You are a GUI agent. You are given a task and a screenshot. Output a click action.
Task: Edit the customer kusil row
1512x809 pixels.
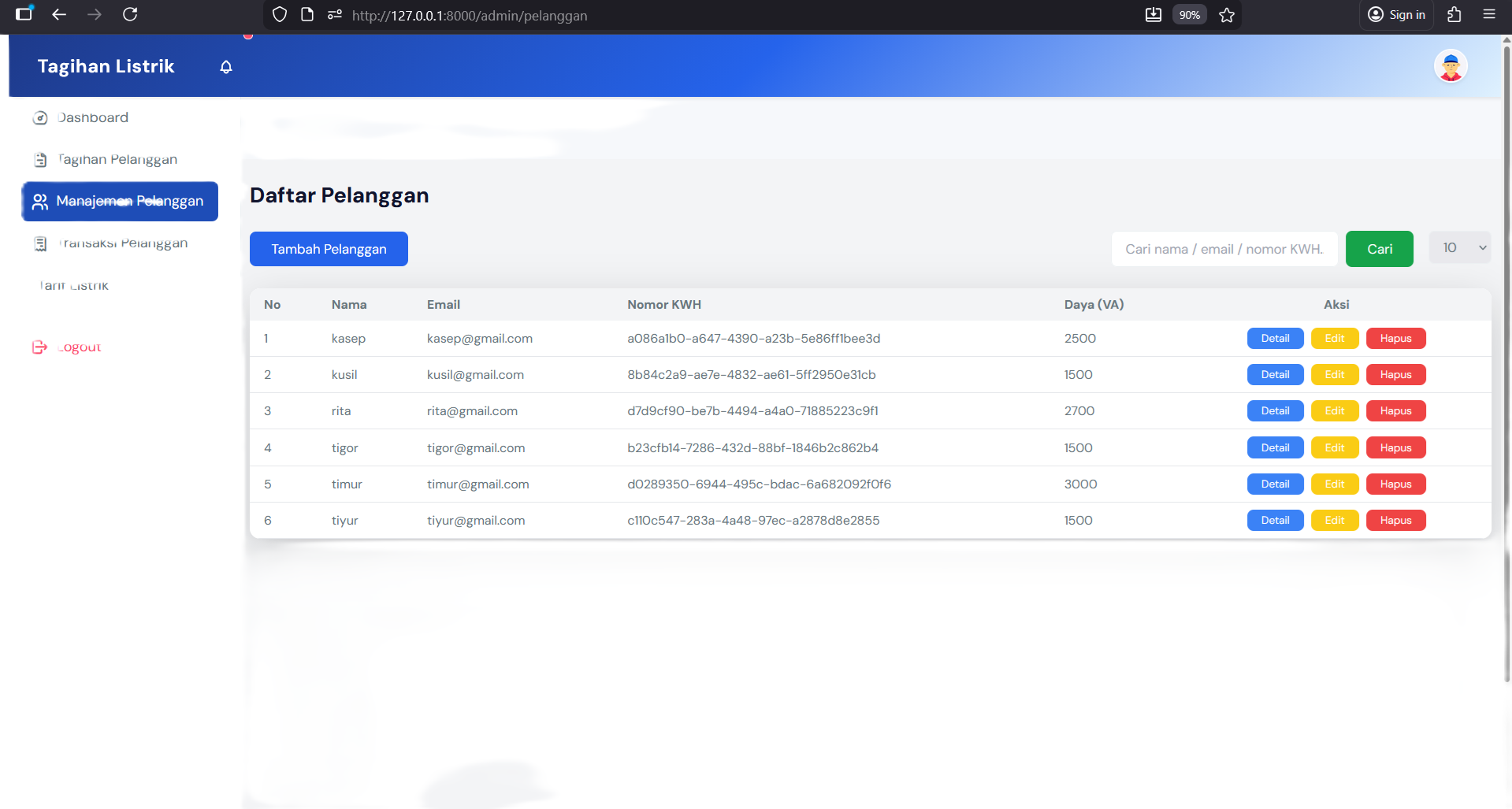(x=1334, y=375)
